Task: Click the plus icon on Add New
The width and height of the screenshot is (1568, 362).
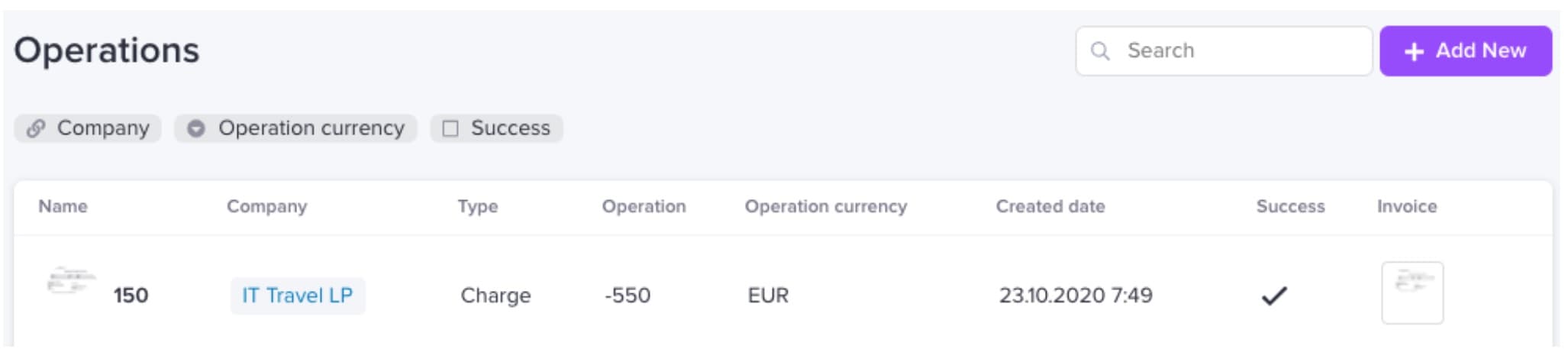Action: (x=1414, y=51)
